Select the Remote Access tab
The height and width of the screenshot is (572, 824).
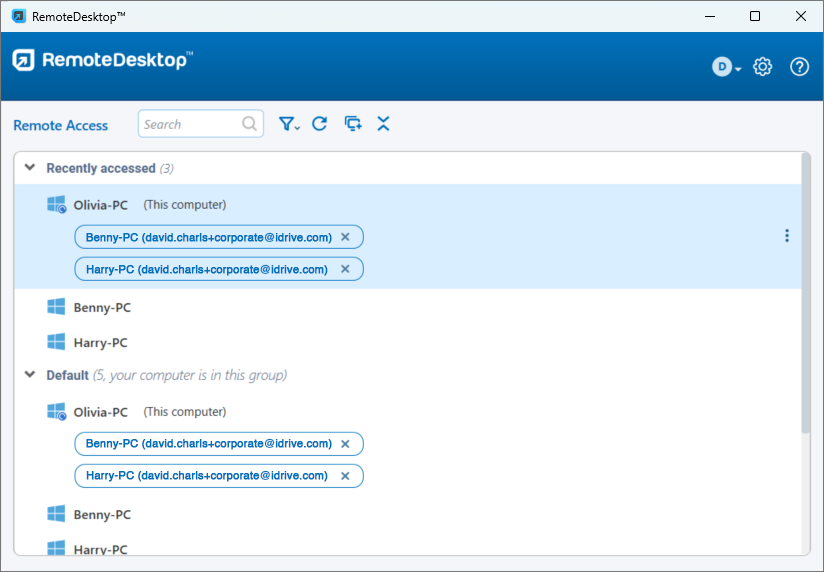(60, 125)
